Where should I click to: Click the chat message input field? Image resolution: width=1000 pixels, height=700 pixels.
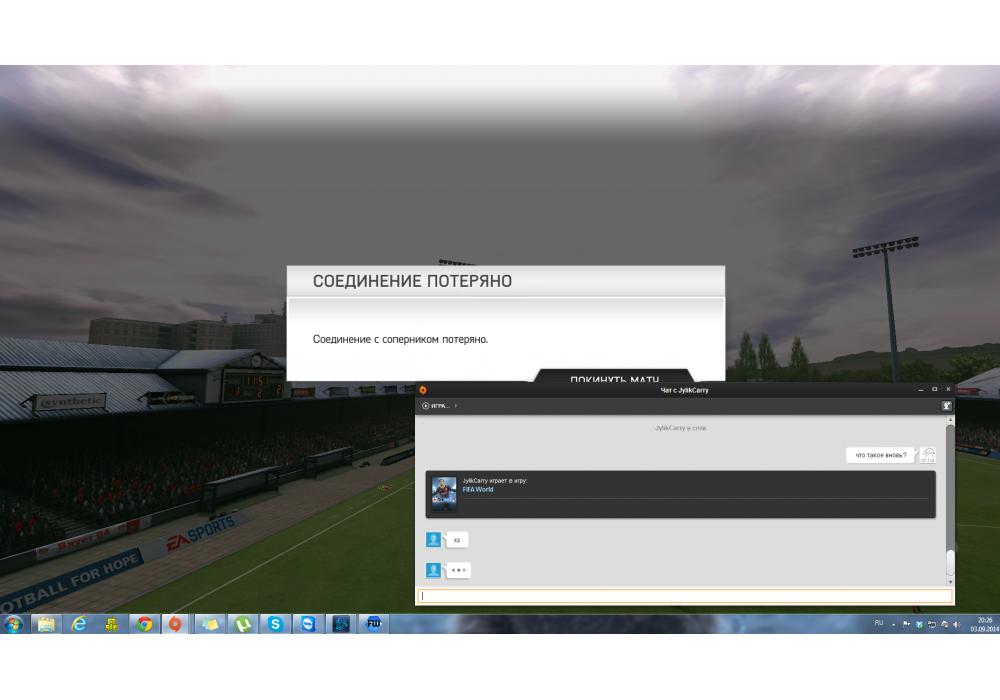pyautogui.click(x=684, y=596)
